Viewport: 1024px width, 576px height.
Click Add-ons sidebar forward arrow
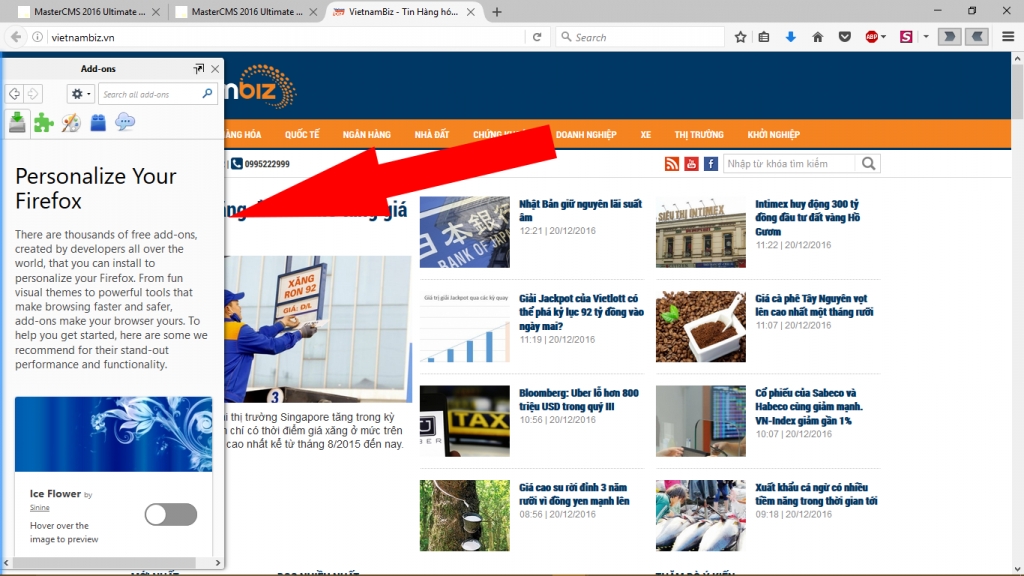click(x=33, y=94)
